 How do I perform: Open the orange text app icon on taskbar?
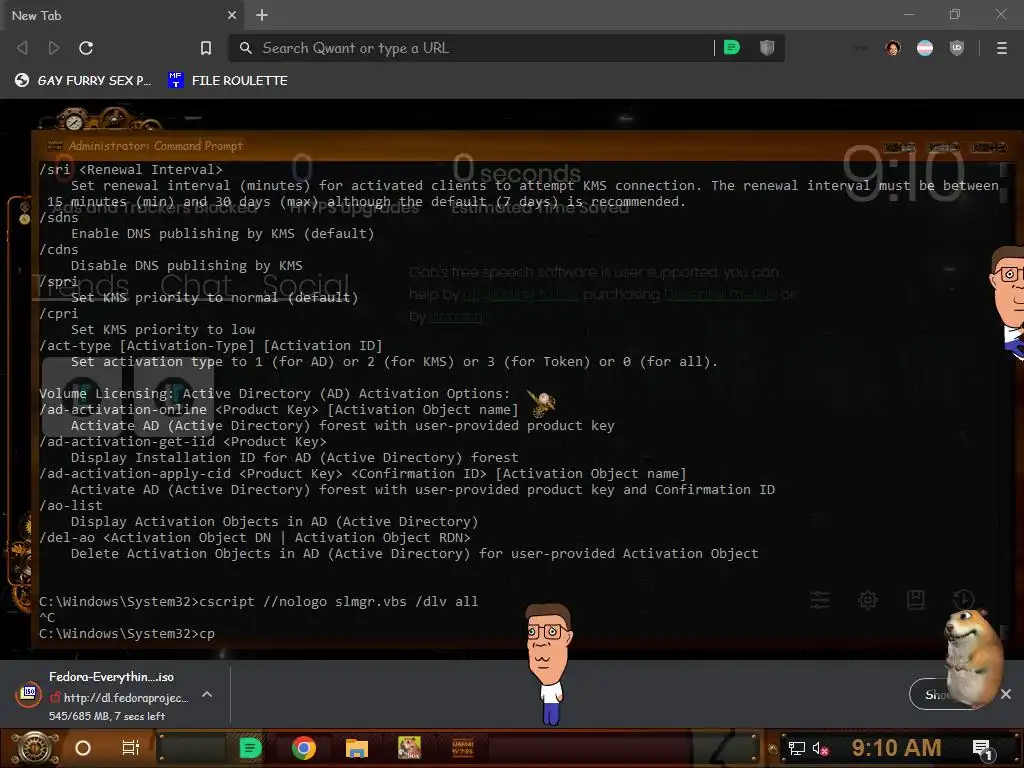coord(462,748)
